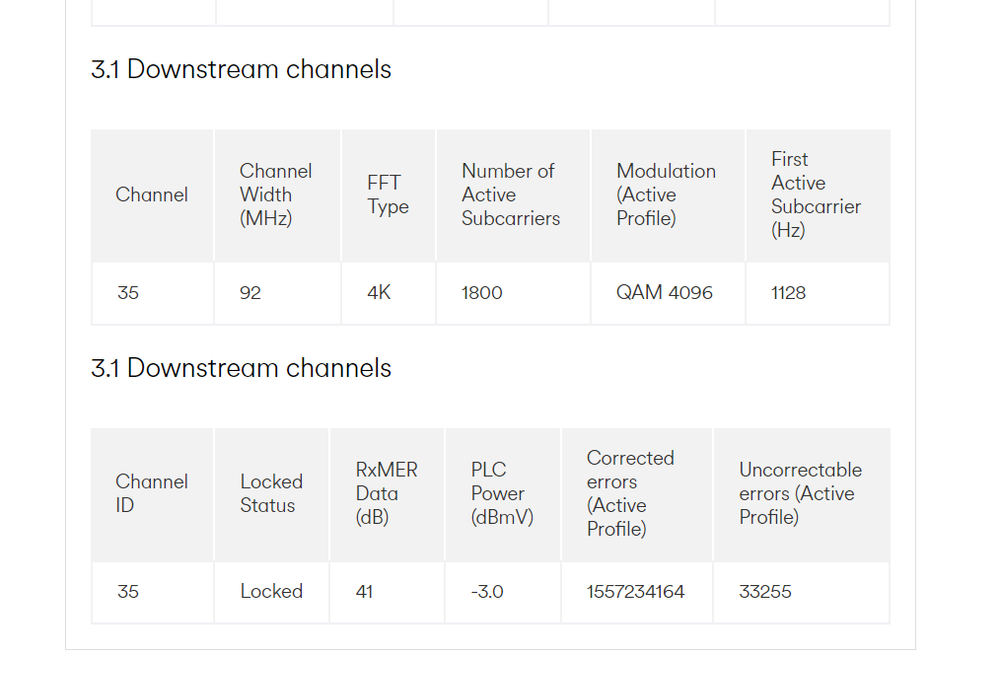This screenshot has width=999, height=673.
Task: Click the First Active Subcarrier (Hz) header
Action: click(x=816, y=194)
